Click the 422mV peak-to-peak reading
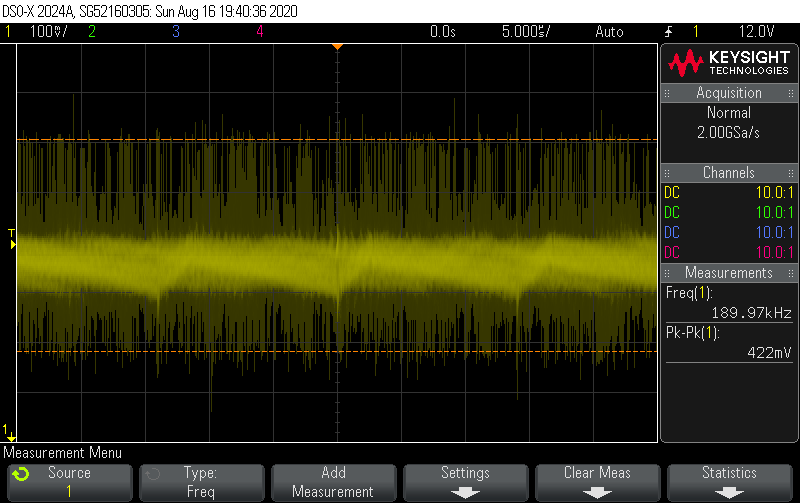 [x=769, y=353]
